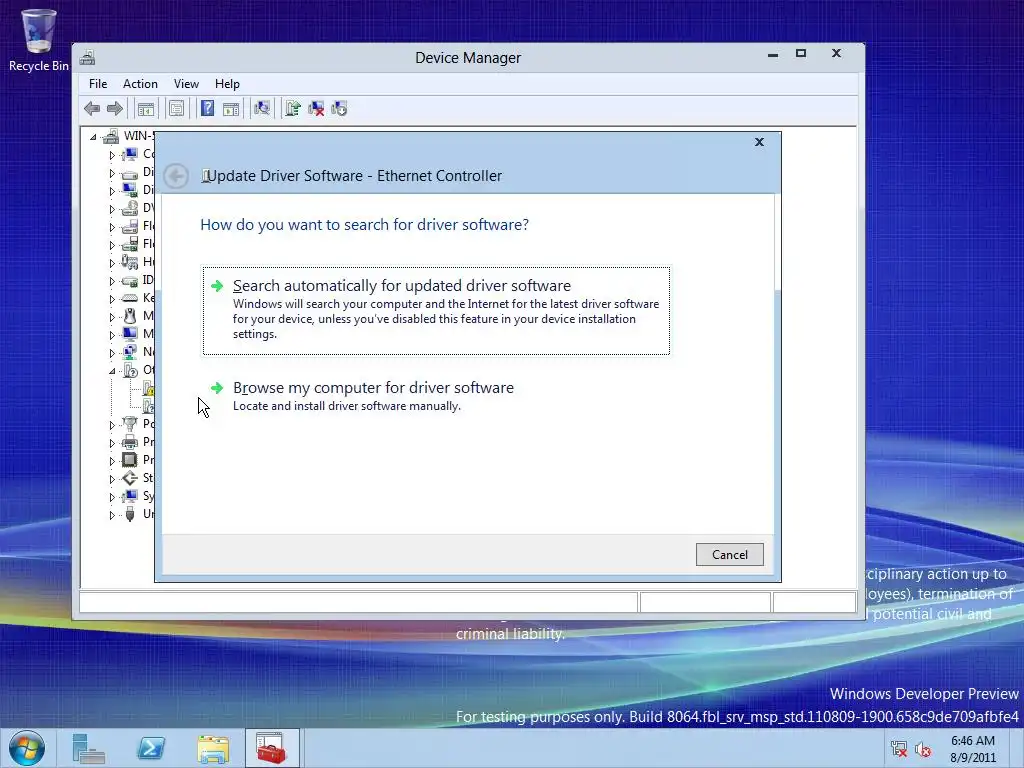This screenshot has height=768, width=1024.
Task: Open the Action menu
Action: pos(140,84)
